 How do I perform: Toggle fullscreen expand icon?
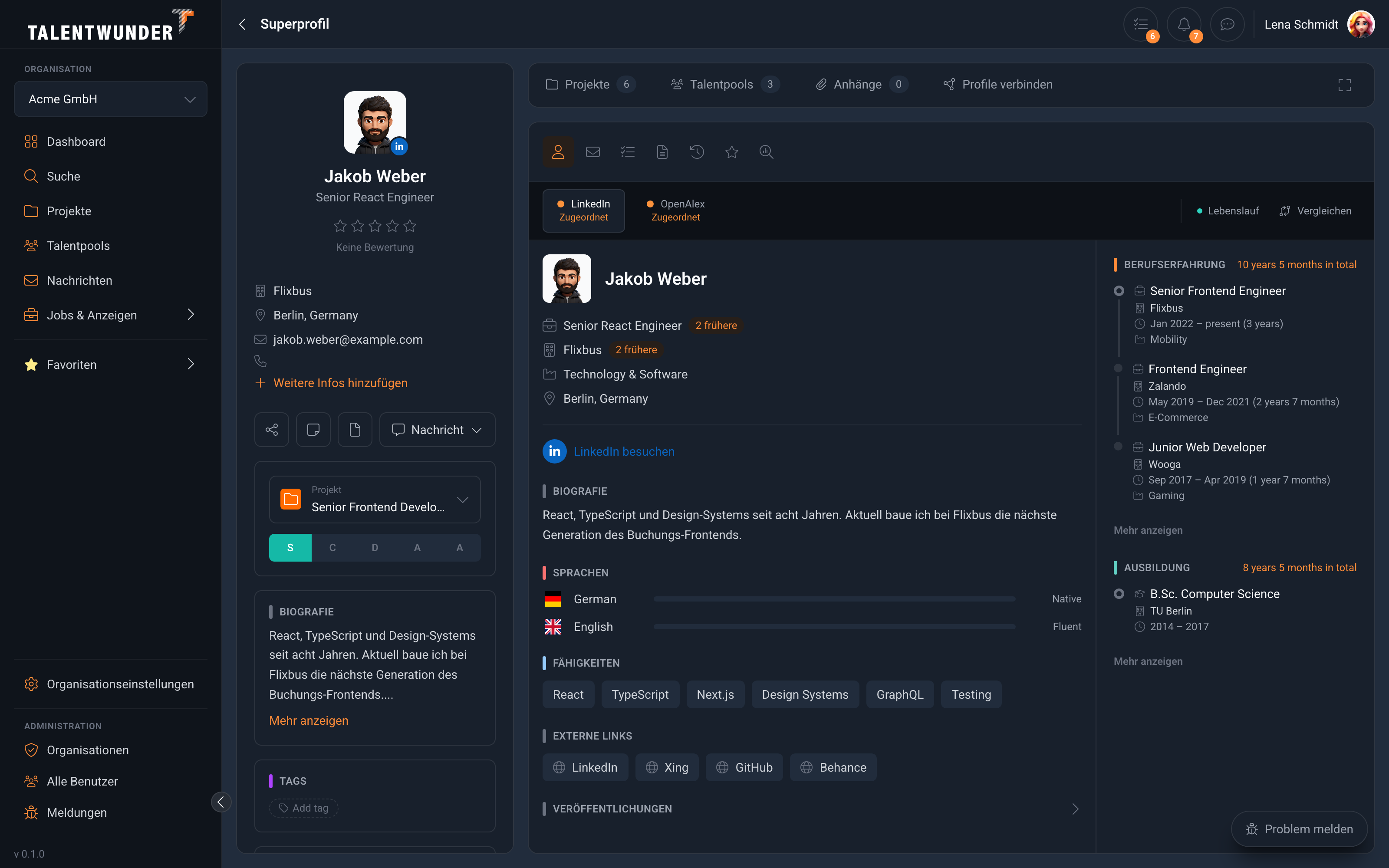pos(1344,85)
